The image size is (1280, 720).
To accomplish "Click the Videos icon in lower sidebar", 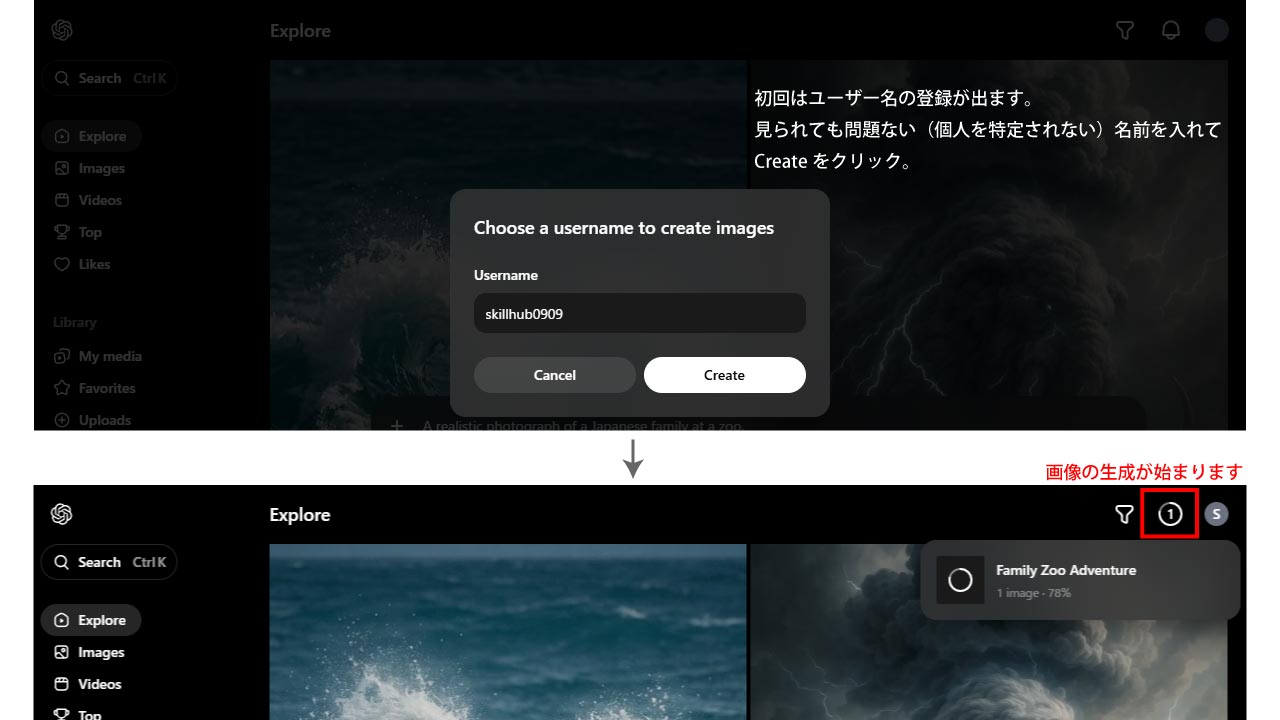I will (x=62, y=684).
